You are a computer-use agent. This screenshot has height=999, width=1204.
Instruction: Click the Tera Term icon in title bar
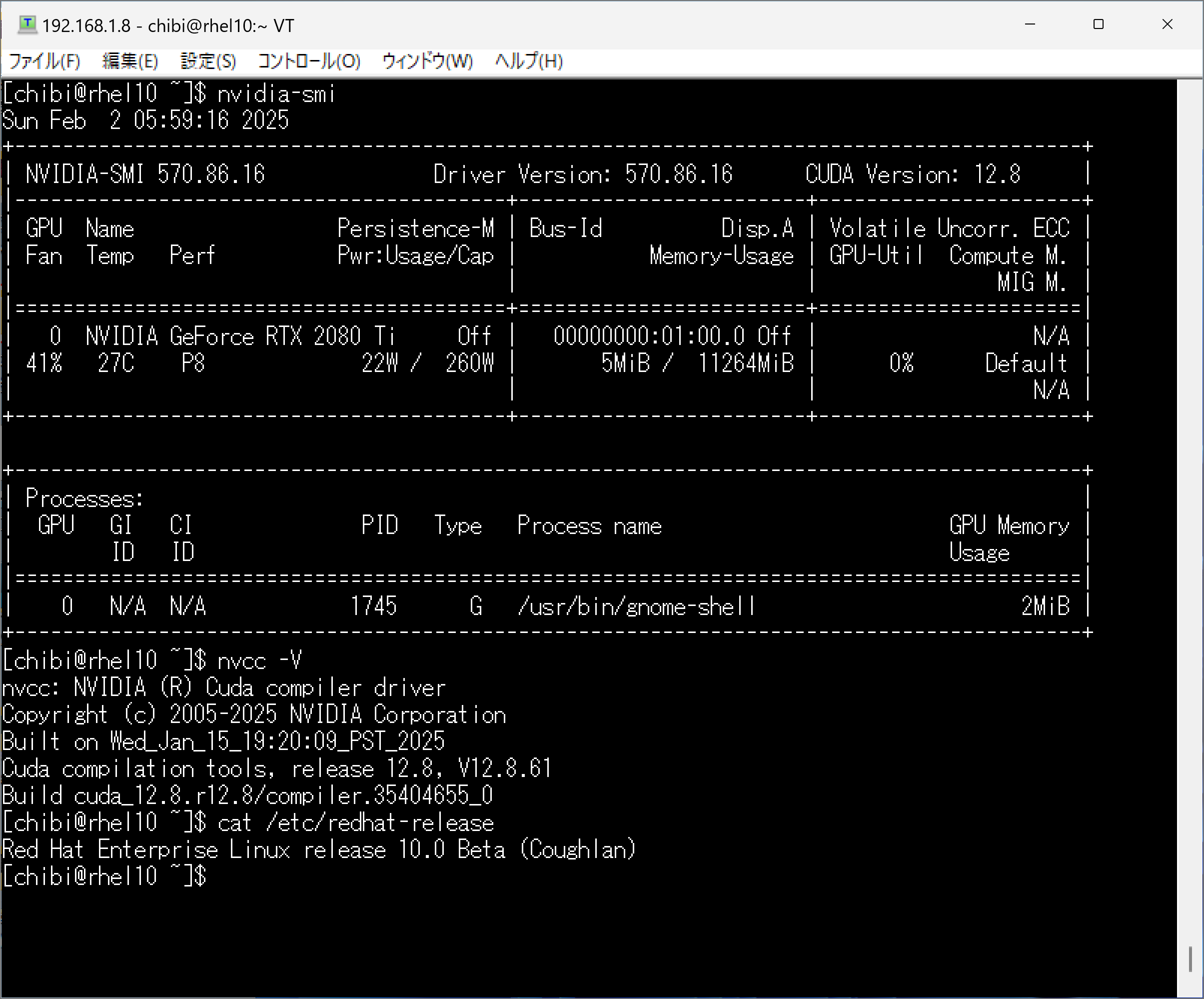click(27, 24)
